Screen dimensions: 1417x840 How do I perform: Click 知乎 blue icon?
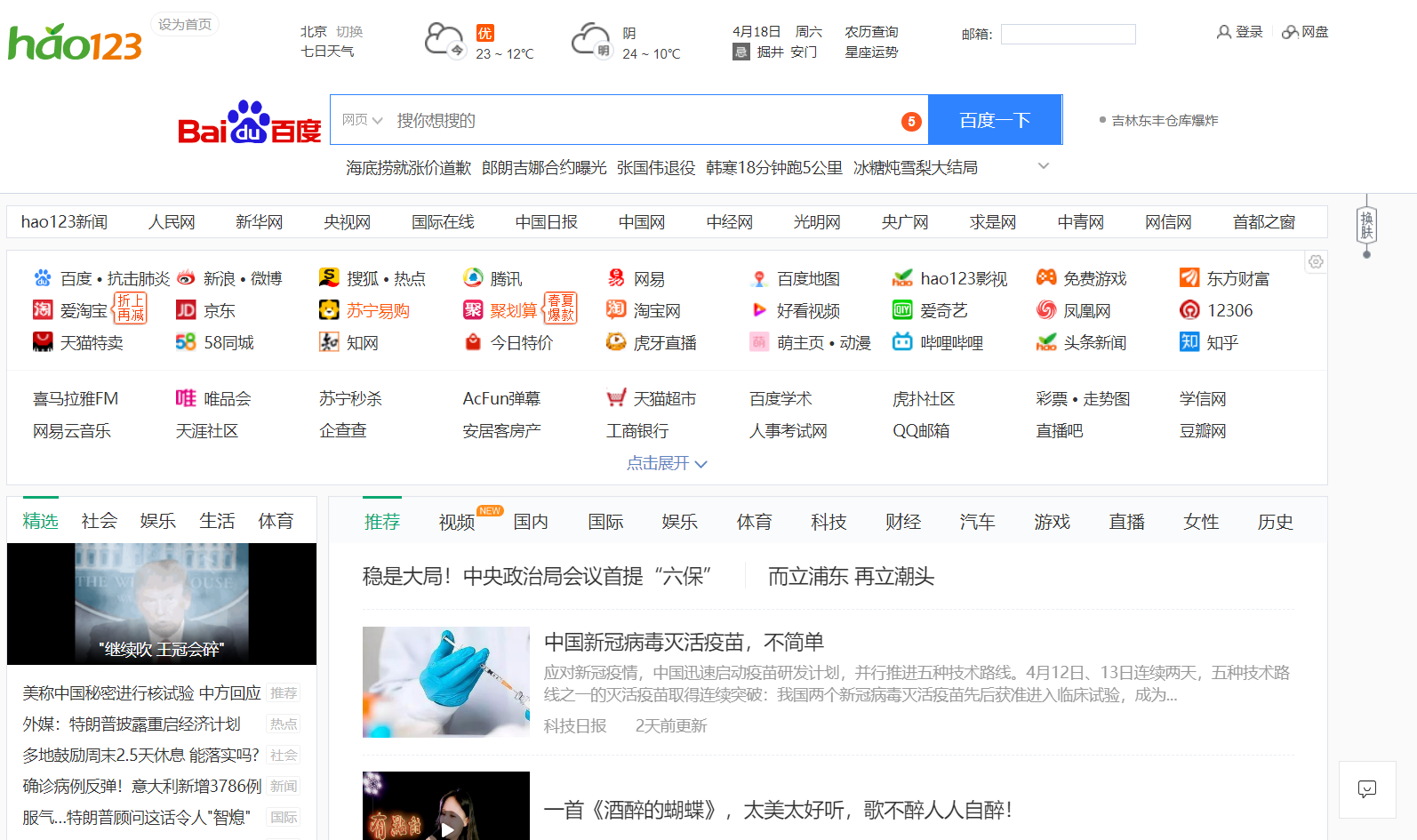(1189, 341)
